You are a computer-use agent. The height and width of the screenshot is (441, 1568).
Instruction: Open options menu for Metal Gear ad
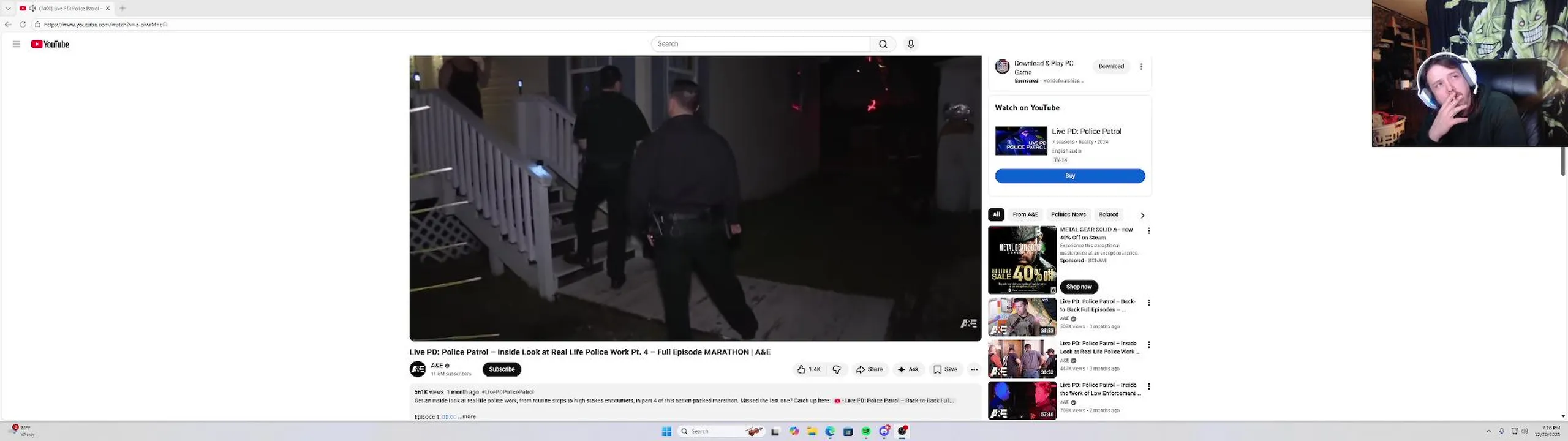[1149, 231]
